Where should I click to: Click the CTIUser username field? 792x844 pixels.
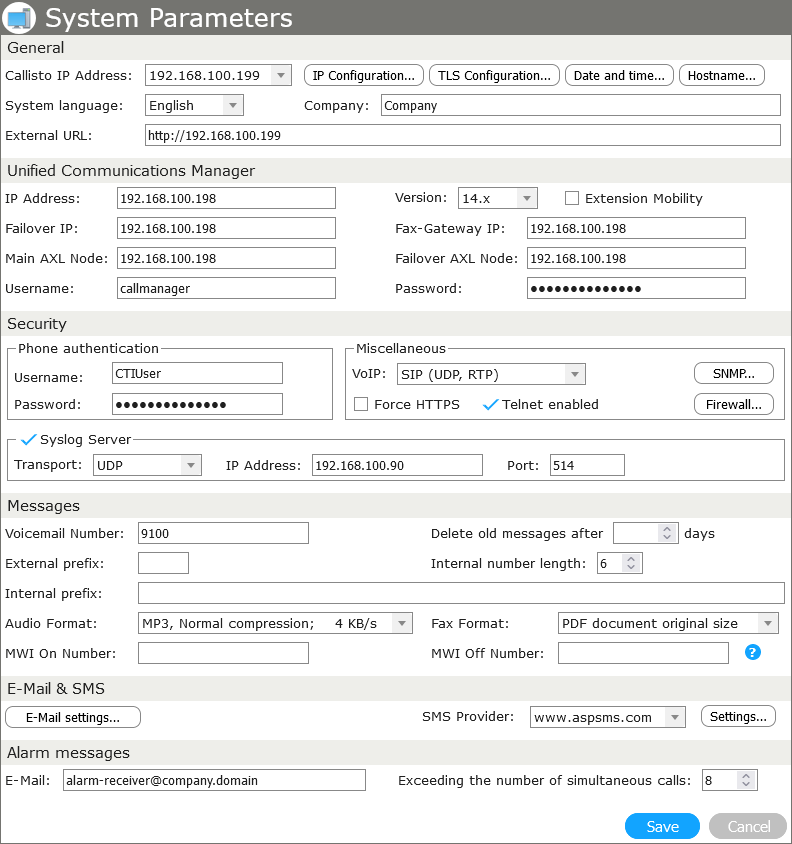[197, 373]
